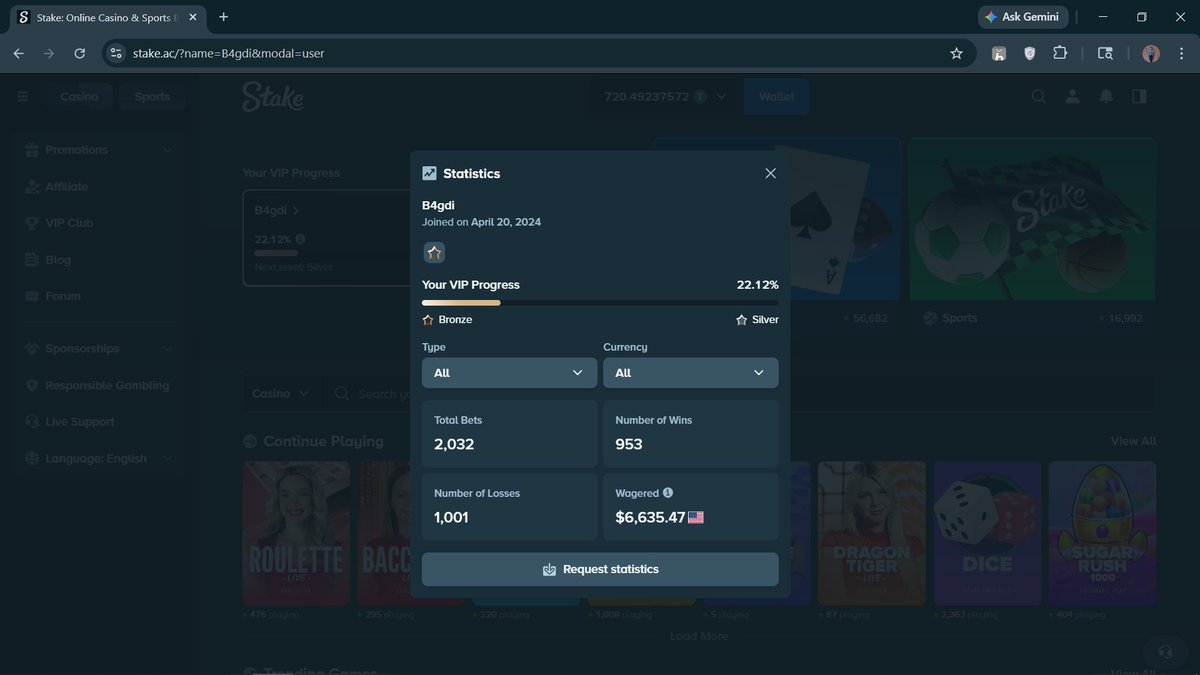1200x675 pixels.
Task: Open Blog in the sidebar
Action: pyautogui.click(x=99, y=260)
